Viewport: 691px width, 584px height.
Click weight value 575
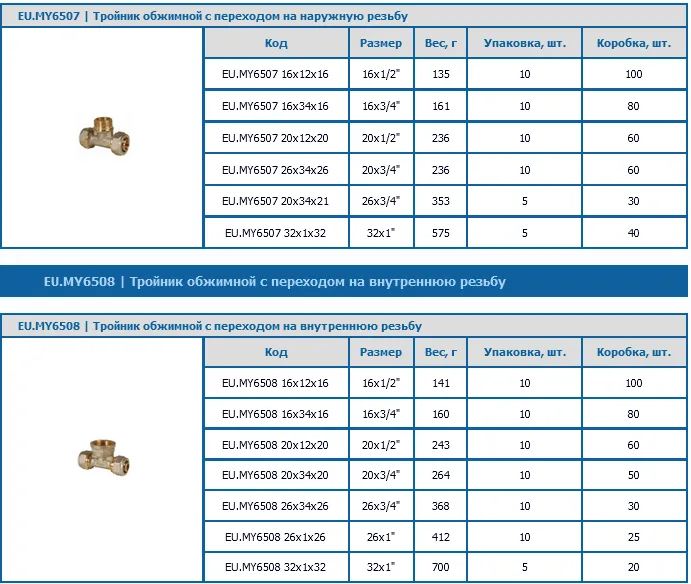[441, 233]
